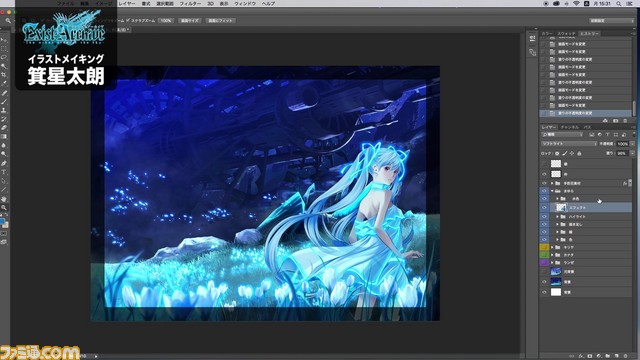Open the ソフトライト blend mode dropdown
The width and height of the screenshot is (640, 360).
coord(569,144)
